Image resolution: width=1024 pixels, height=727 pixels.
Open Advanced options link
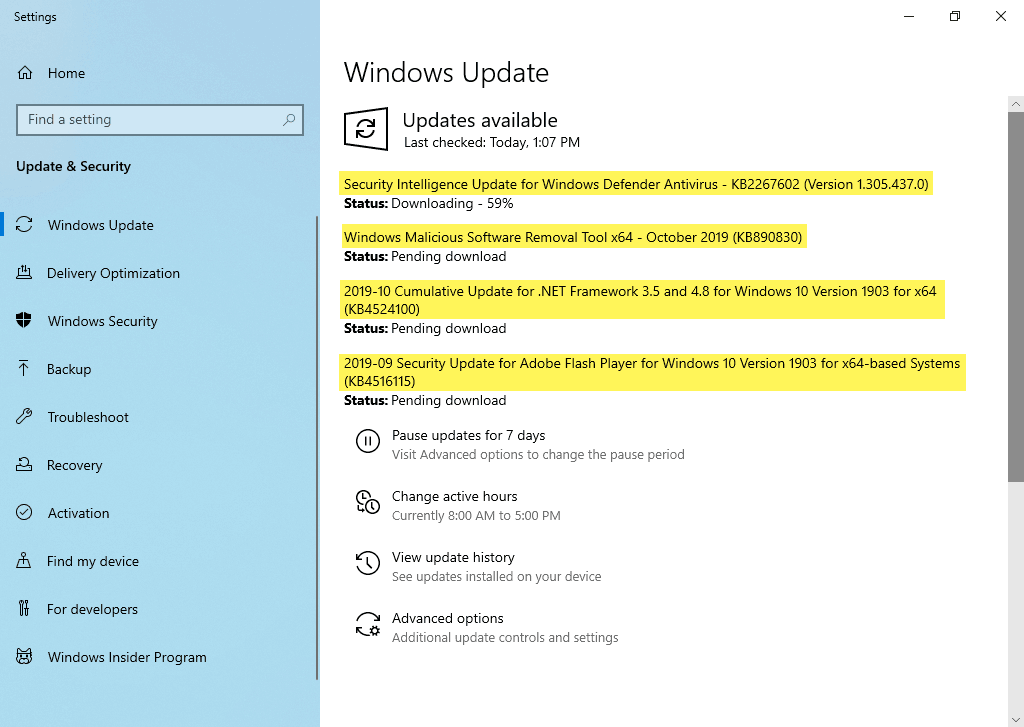[447, 618]
